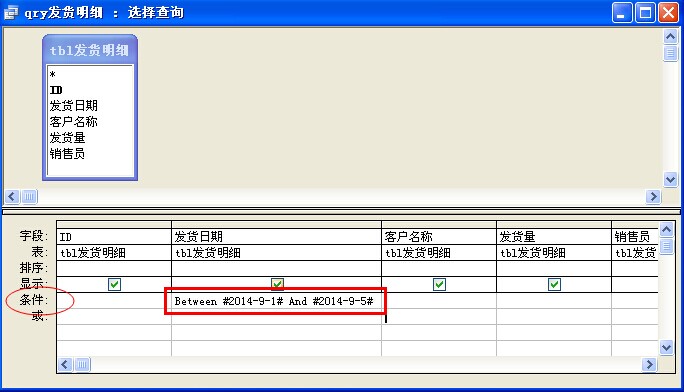The image size is (684, 392).
Task: Toggle the Show checkbox for the 发货量 column
Action: click(554, 284)
